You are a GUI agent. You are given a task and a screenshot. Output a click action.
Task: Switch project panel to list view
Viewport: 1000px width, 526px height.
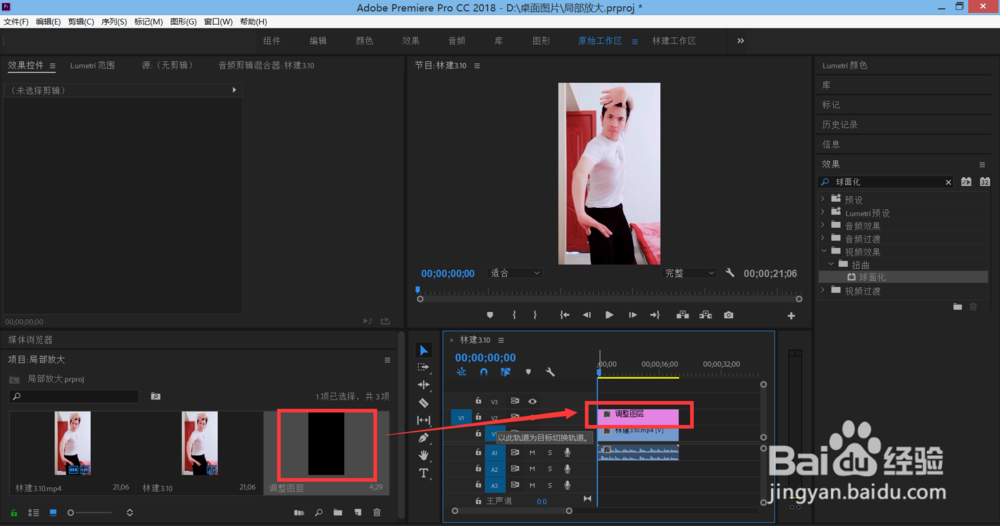tap(34, 513)
